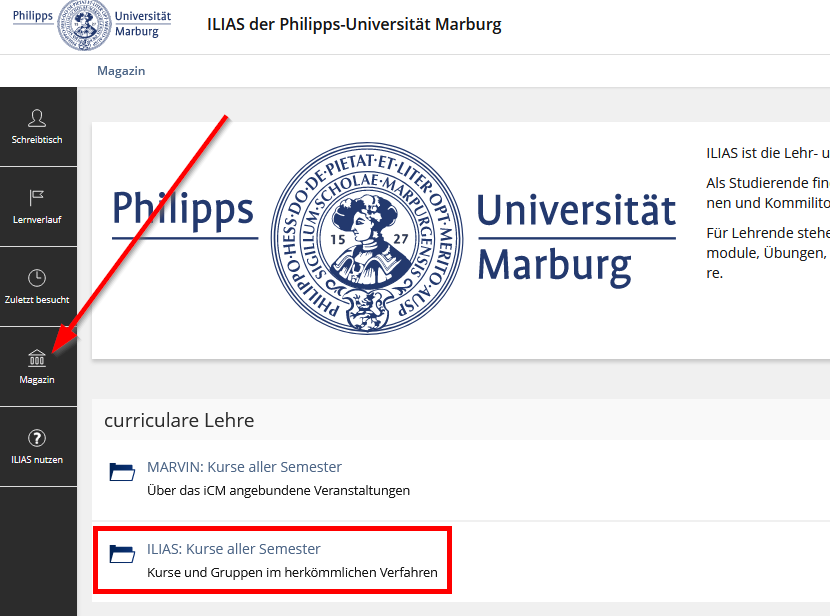The width and height of the screenshot is (830, 616).
Task: Select the Magazin building icon
Action: coord(37,358)
